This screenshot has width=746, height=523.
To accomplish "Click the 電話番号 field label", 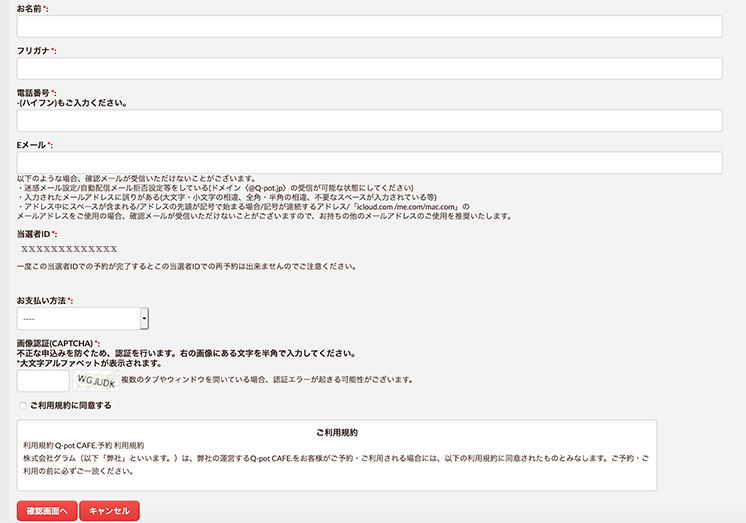I will click(34, 92).
